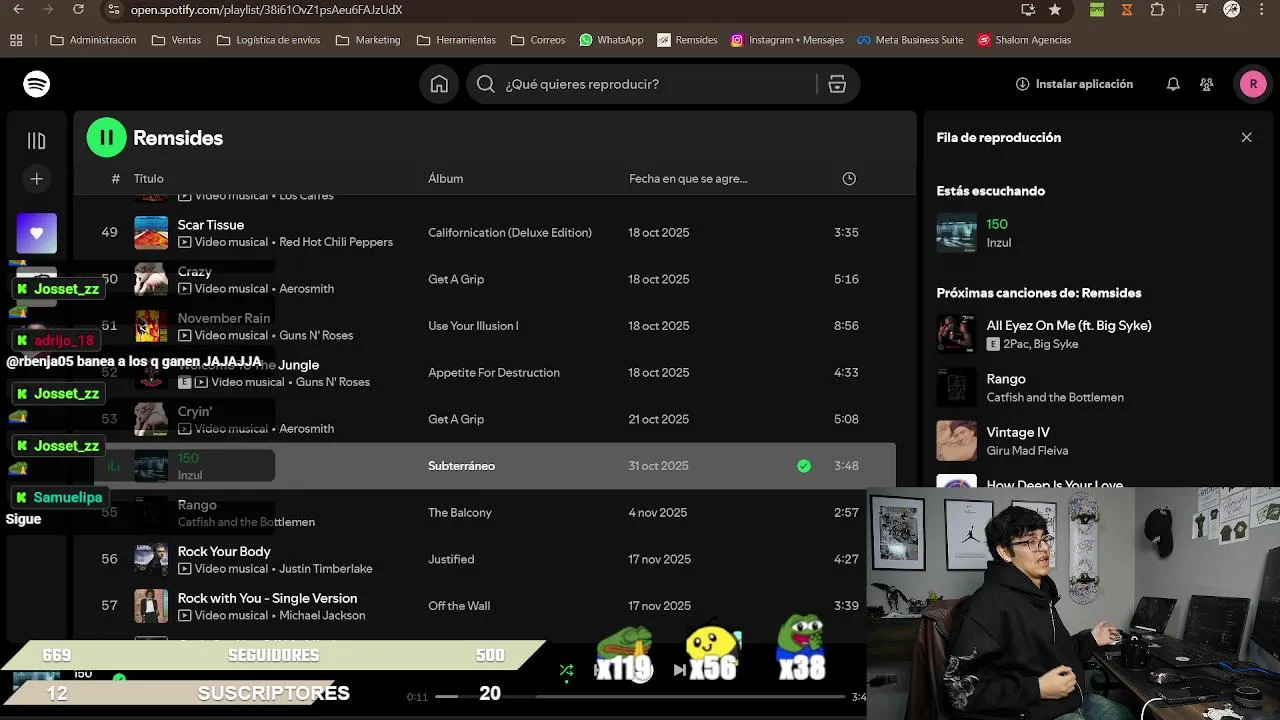Open the pink R account menu
The height and width of the screenshot is (720, 1280).
pos(1253,84)
